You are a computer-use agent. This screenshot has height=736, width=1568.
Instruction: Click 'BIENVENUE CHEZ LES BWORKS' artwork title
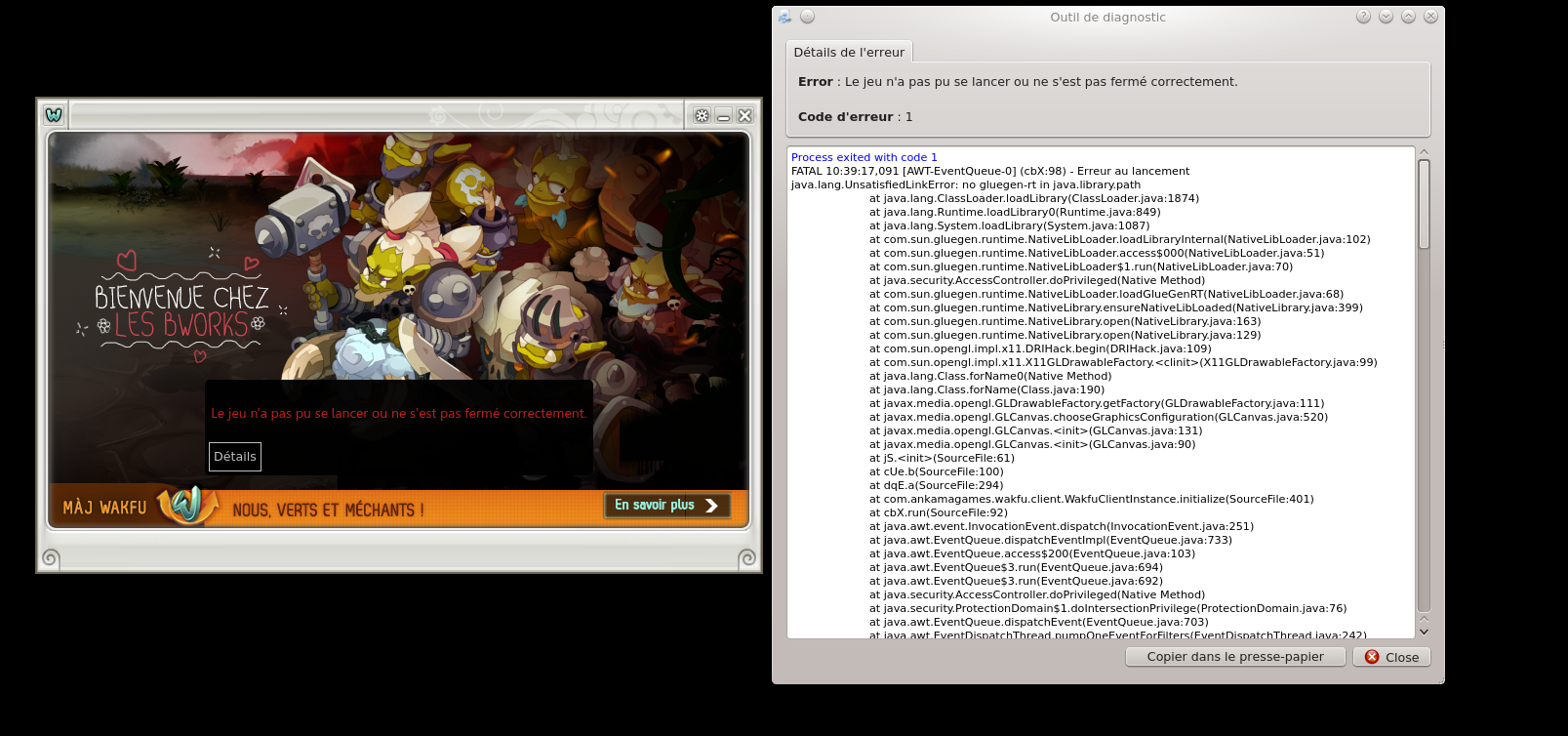(181, 311)
